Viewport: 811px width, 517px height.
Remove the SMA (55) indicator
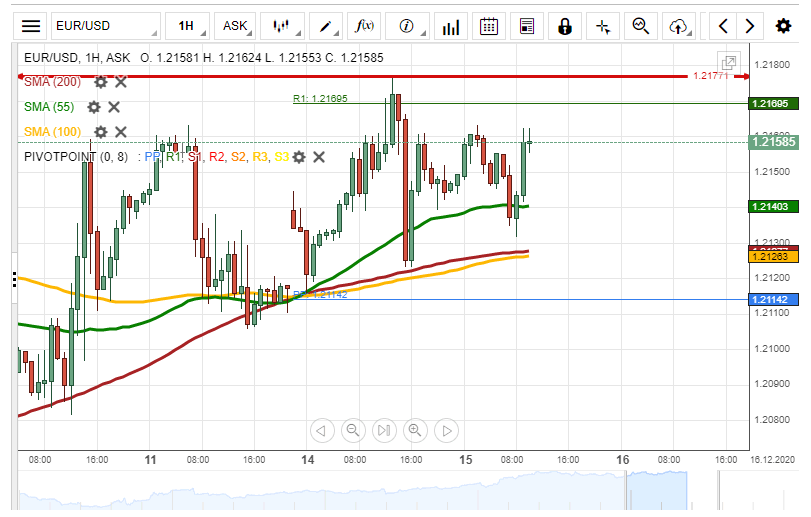(114, 107)
